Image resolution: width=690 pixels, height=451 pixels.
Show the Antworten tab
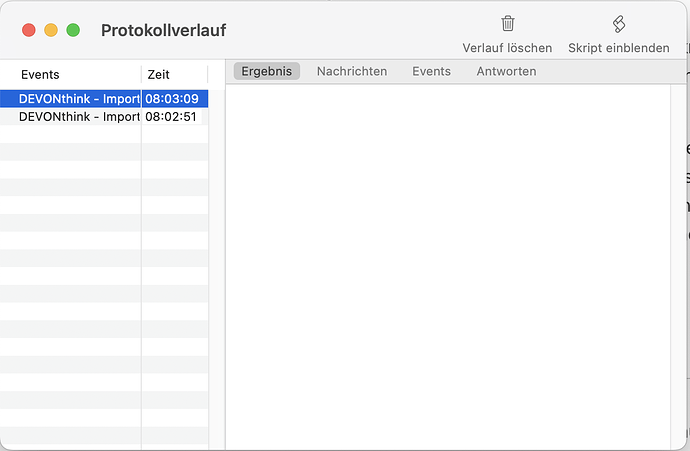506,72
